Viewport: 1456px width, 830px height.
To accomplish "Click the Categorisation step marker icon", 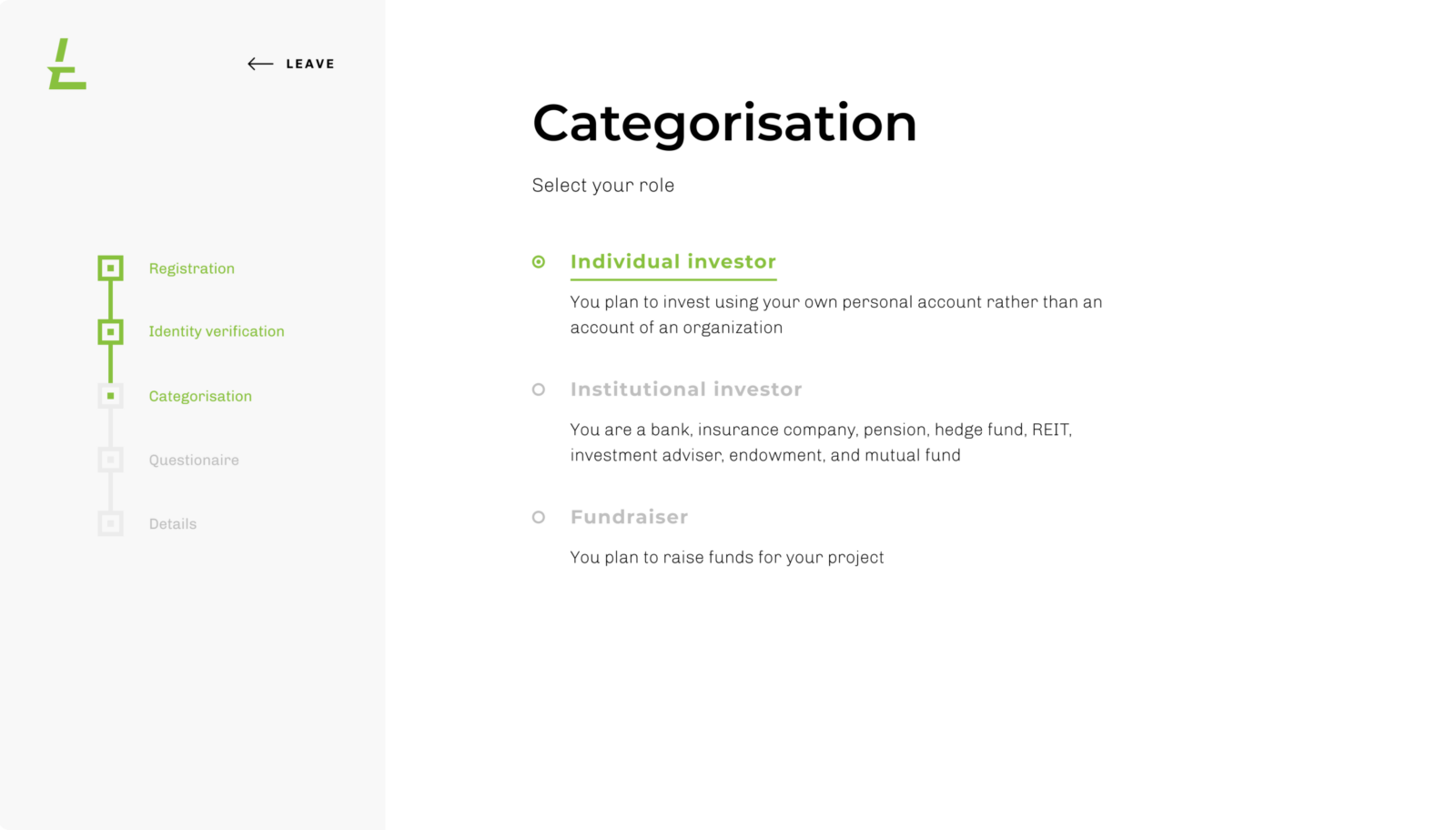I will (111, 396).
